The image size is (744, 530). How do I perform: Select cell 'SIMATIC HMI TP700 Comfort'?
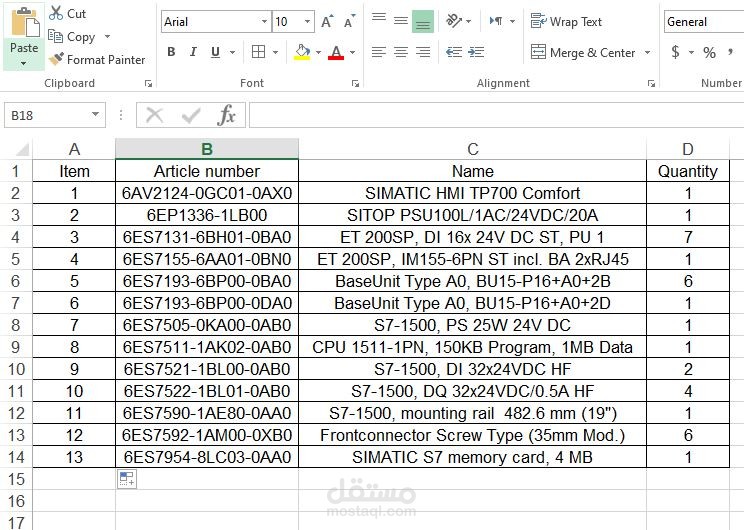click(x=473, y=193)
